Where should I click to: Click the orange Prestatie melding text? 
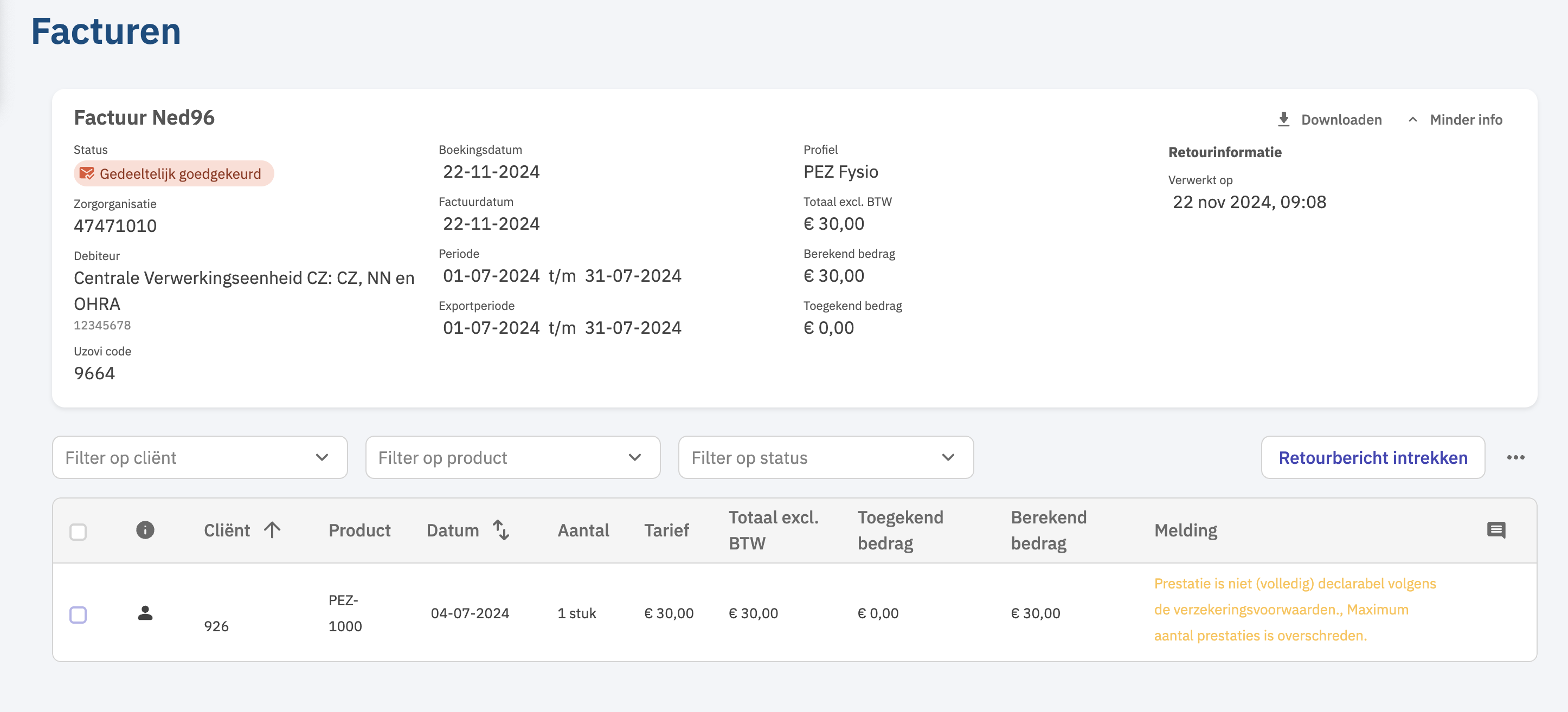[1295, 610]
